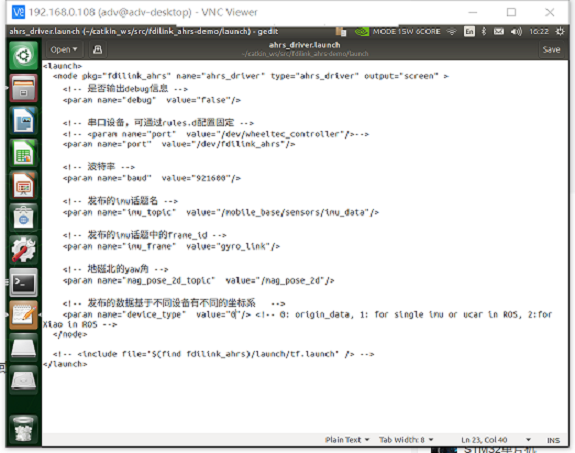
Task: Toggle the INS insert mode indicator
Action: (x=553, y=440)
